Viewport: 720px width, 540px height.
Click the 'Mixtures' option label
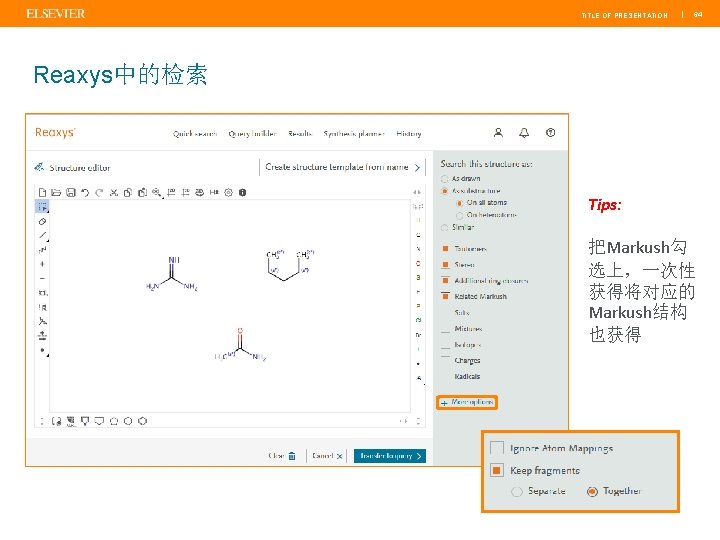pyautogui.click(x=468, y=329)
